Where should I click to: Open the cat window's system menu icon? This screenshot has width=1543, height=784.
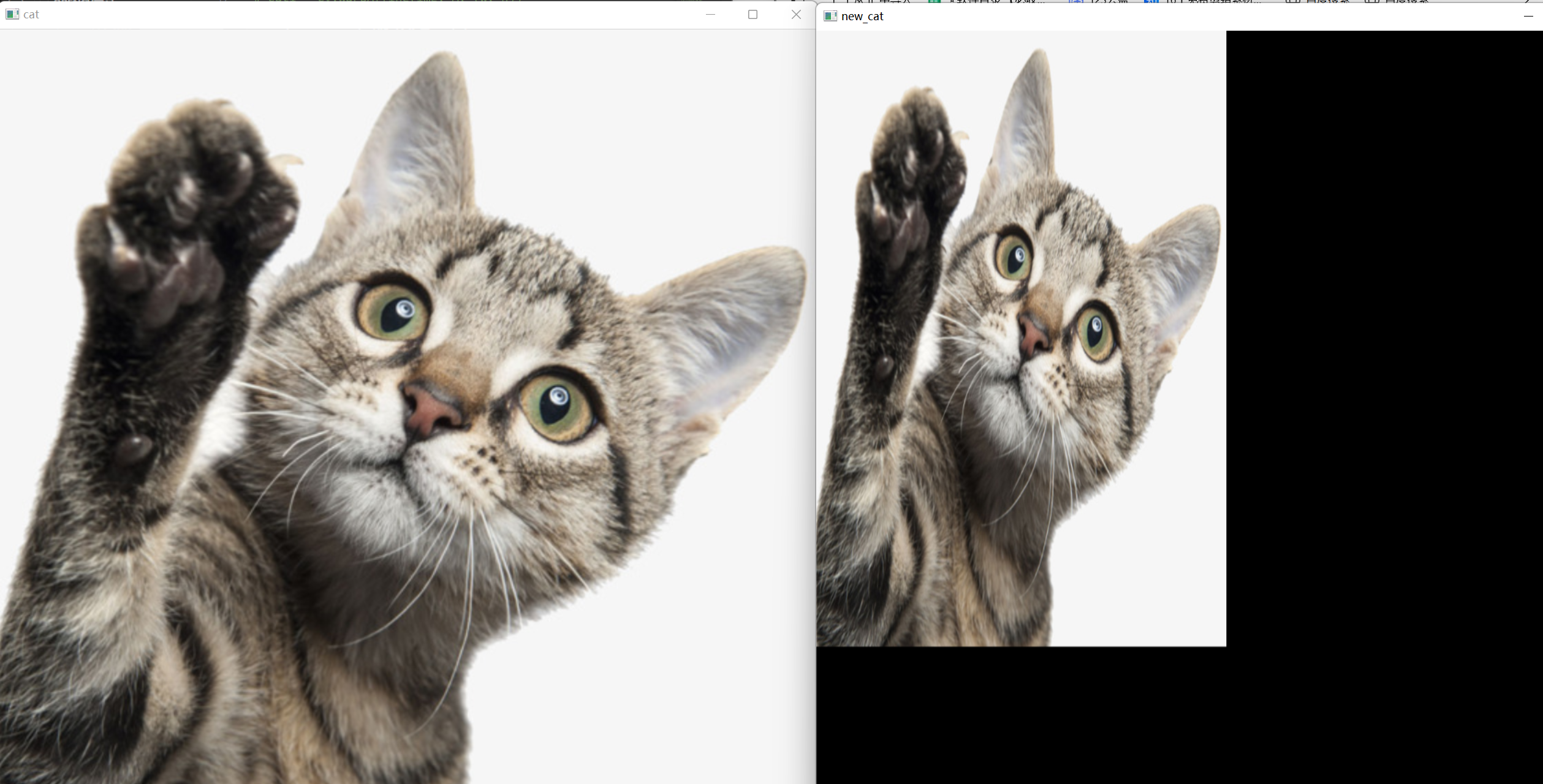pyautogui.click(x=12, y=14)
